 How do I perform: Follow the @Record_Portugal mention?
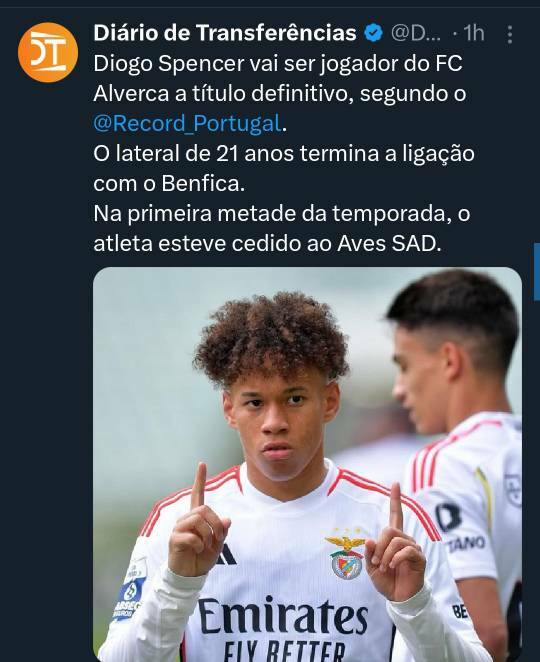187,123
